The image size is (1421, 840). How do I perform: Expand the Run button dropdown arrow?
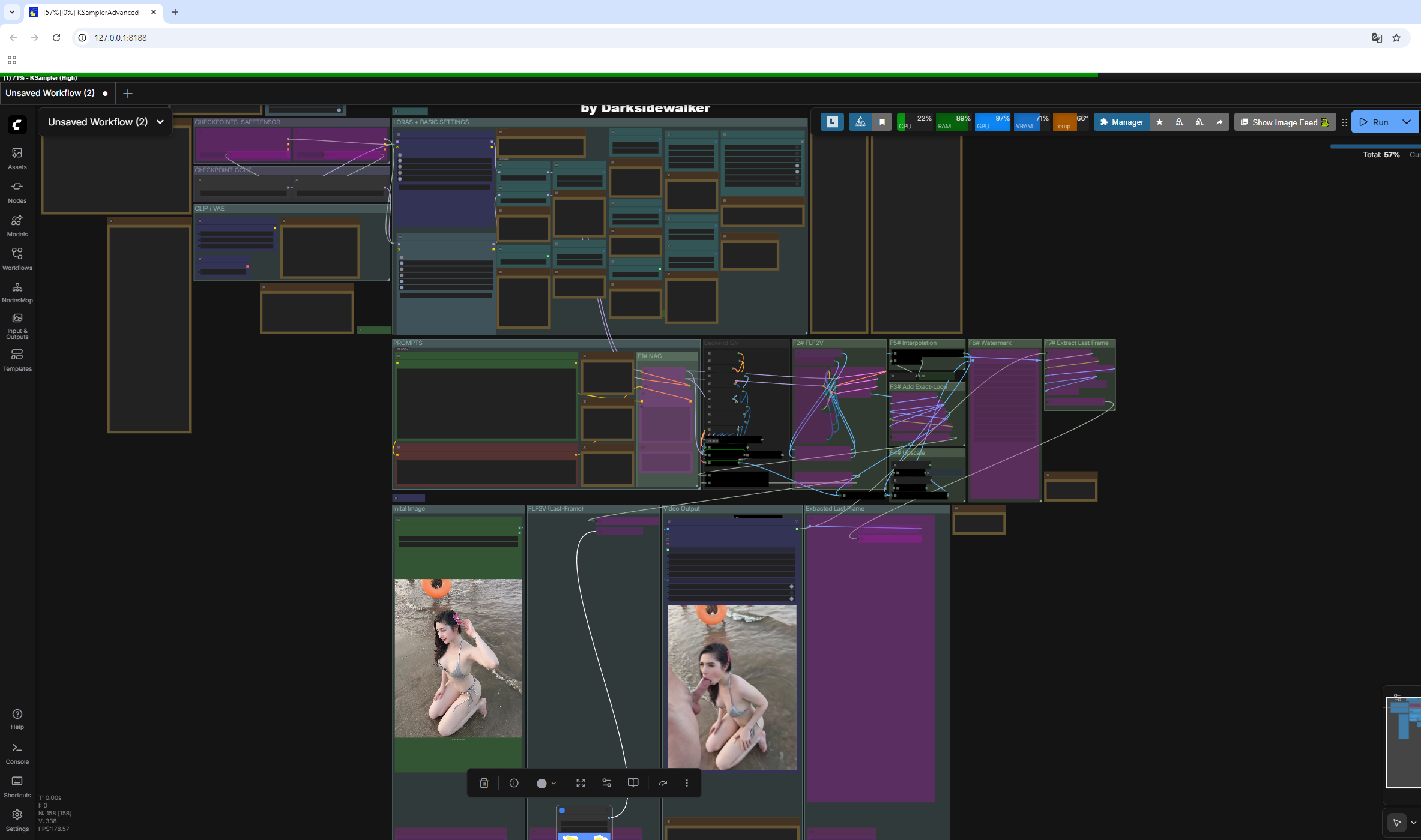point(1407,122)
